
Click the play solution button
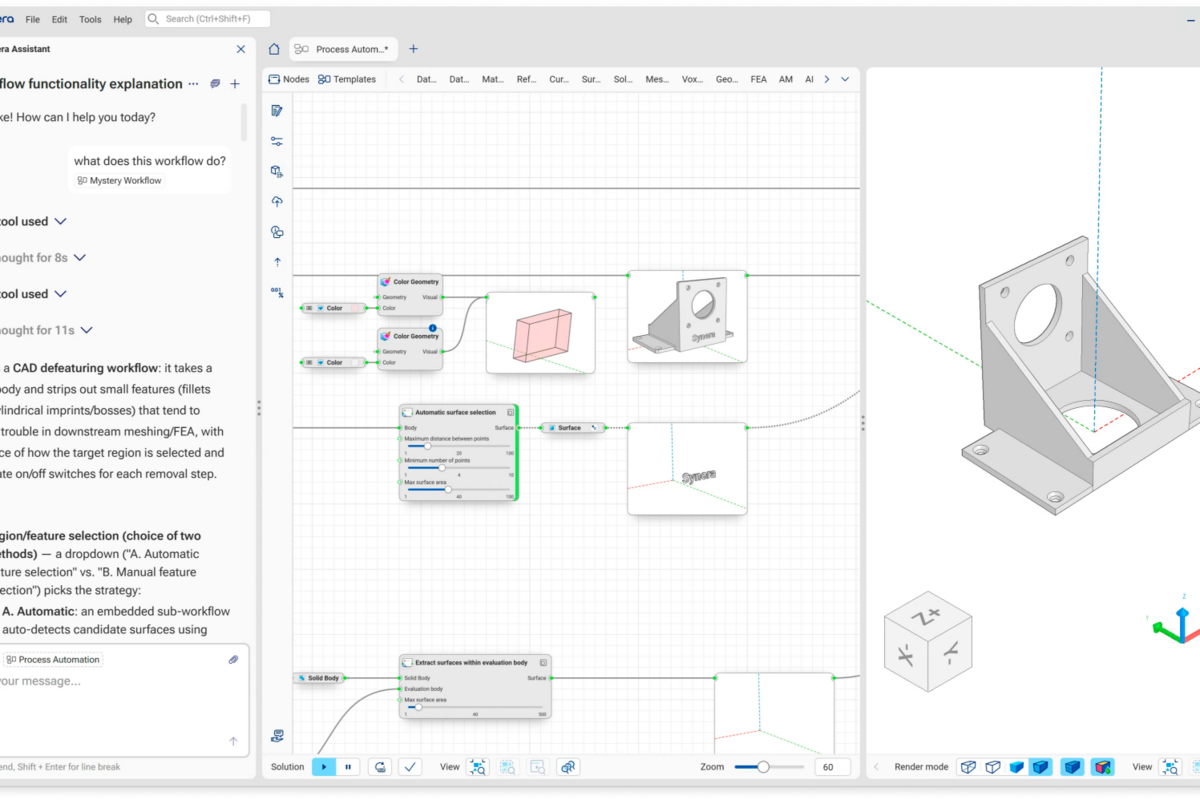[324, 767]
